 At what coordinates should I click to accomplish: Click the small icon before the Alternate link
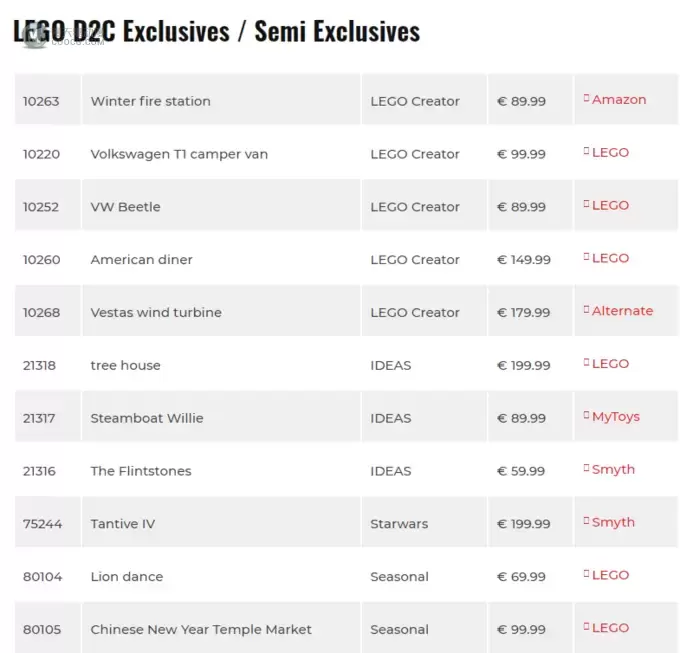(x=586, y=309)
